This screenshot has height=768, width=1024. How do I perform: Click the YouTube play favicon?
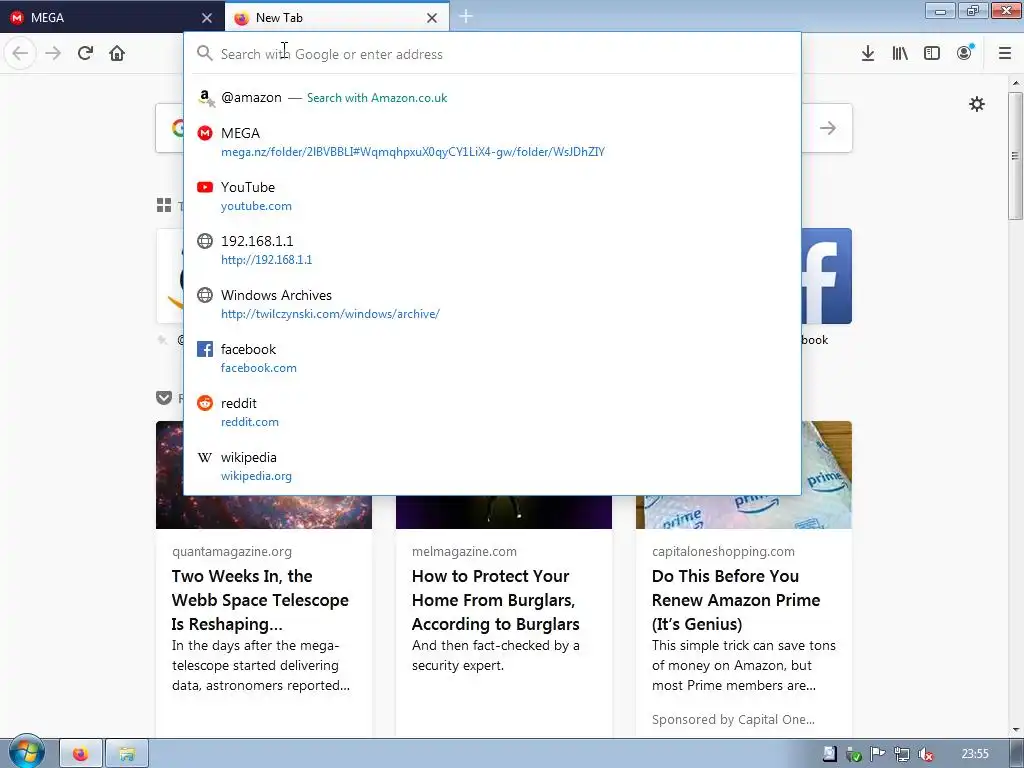click(205, 187)
